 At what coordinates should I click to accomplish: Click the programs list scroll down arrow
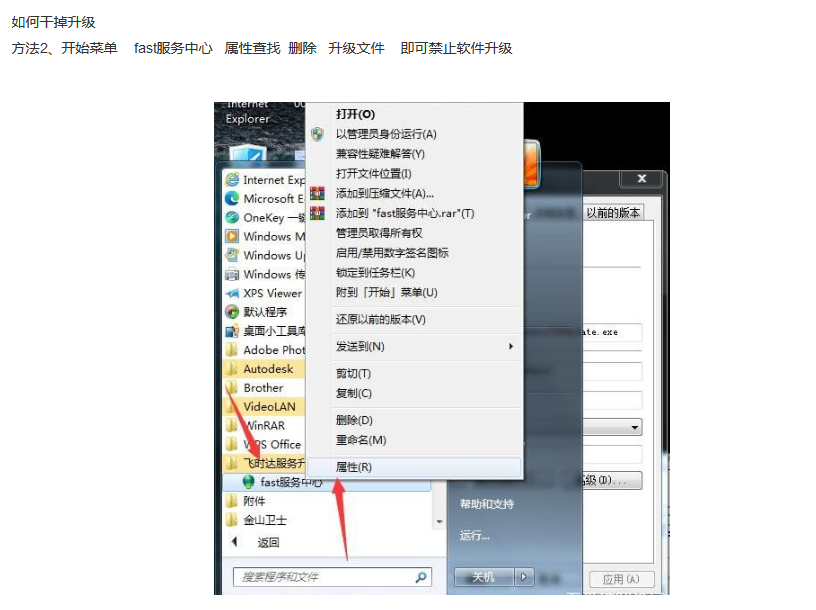[x=439, y=522]
